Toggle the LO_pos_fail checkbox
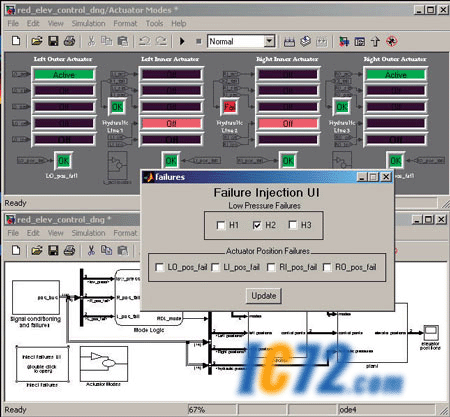450x417 pixels. click(x=160, y=267)
